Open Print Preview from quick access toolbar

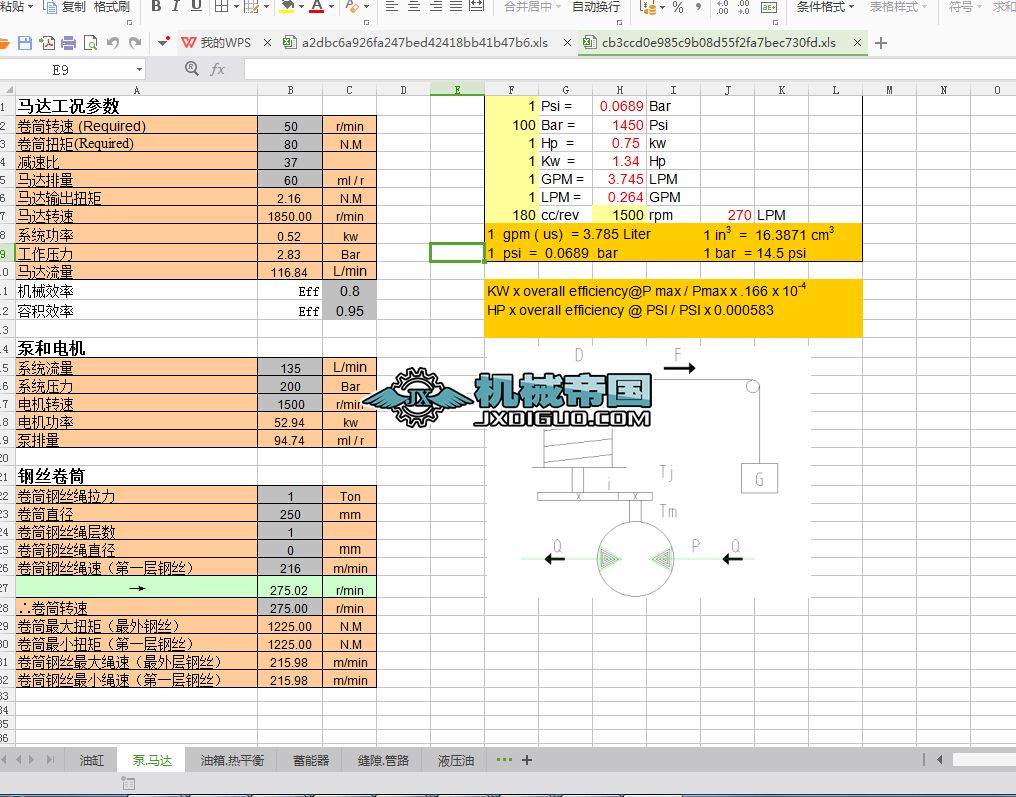tap(89, 43)
